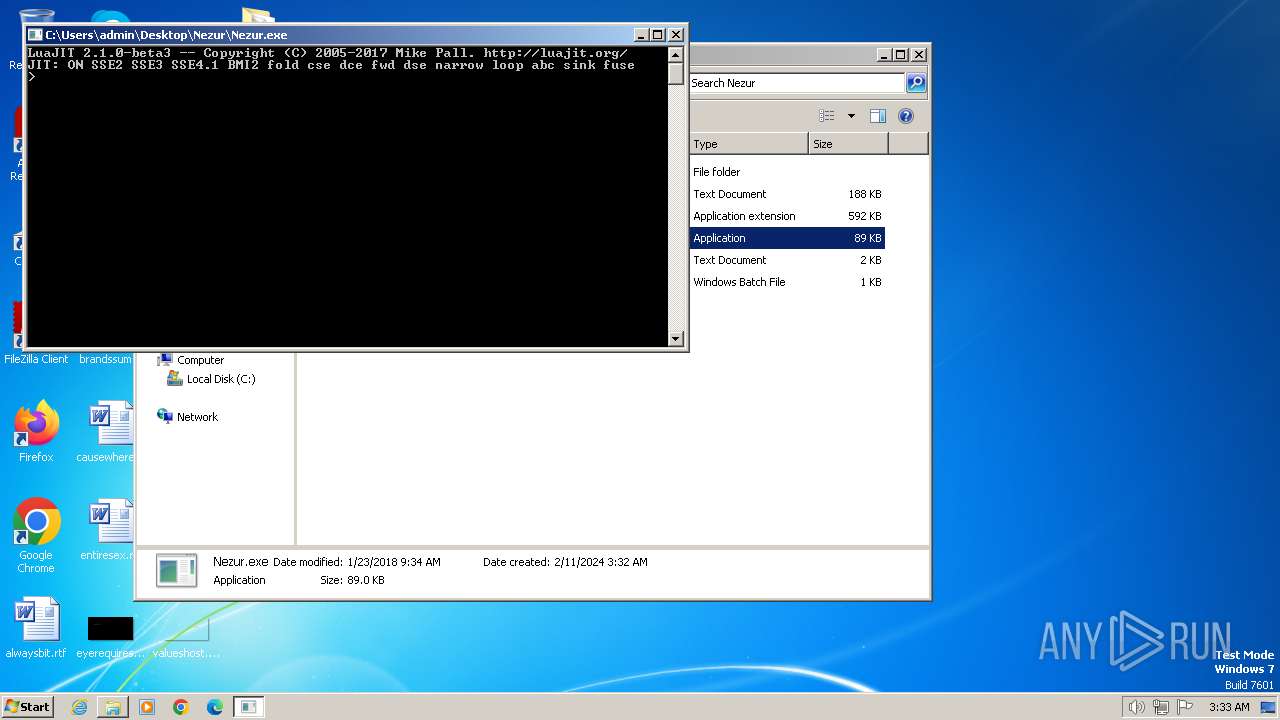1280x720 pixels.
Task: Launch Microsoft Edge from taskbar
Action: (215, 707)
